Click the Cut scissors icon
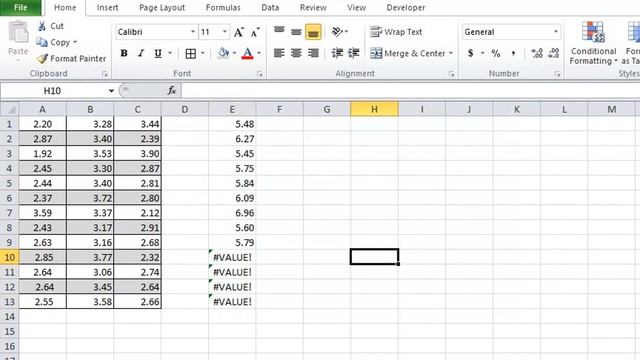The width and height of the screenshot is (640, 360). pyautogui.click(x=42, y=26)
